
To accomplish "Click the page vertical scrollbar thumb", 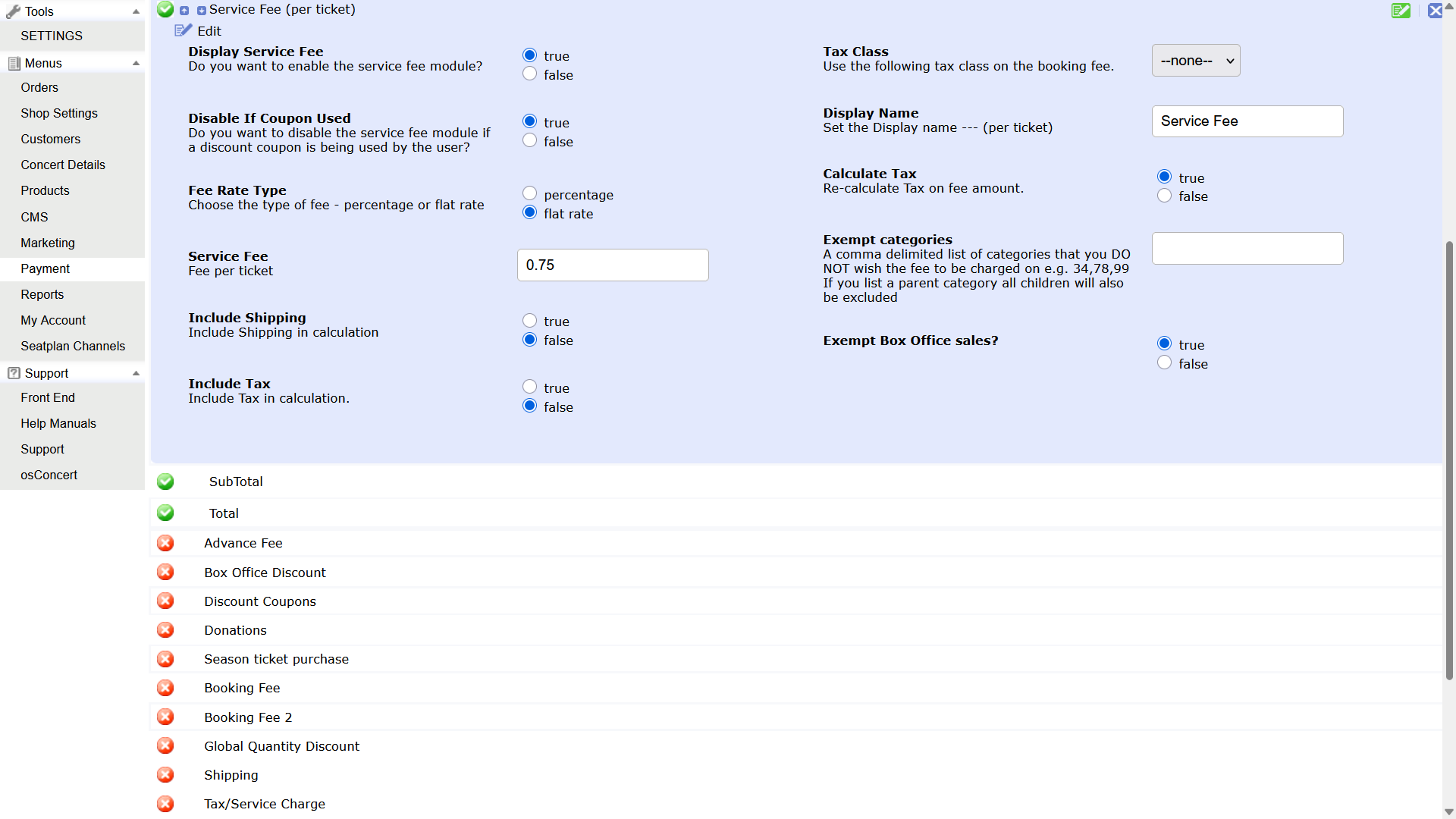I will pyautogui.click(x=1449, y=460).
